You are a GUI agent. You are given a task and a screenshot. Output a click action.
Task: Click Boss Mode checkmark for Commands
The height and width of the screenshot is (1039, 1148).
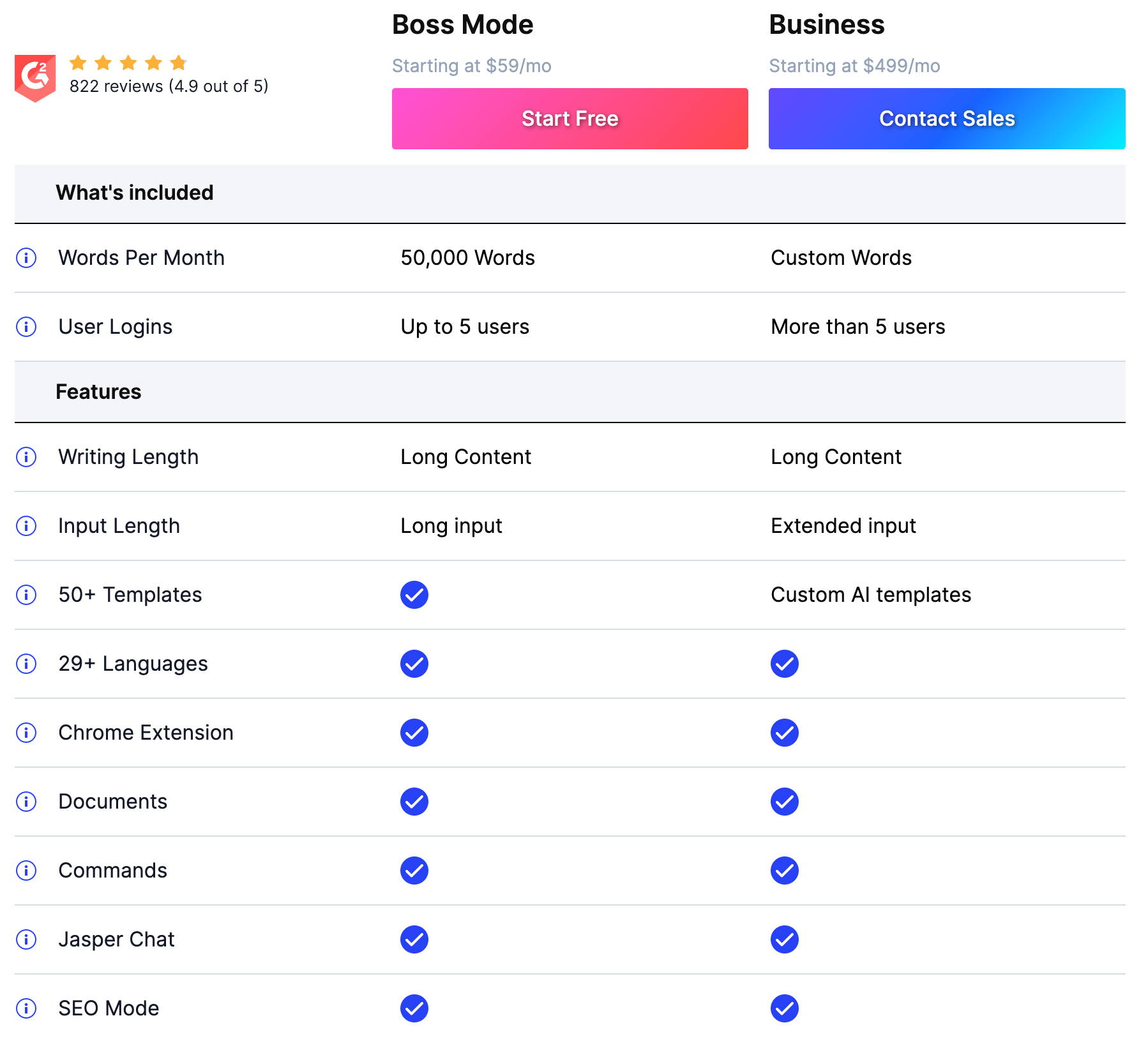tap(414, 871)
